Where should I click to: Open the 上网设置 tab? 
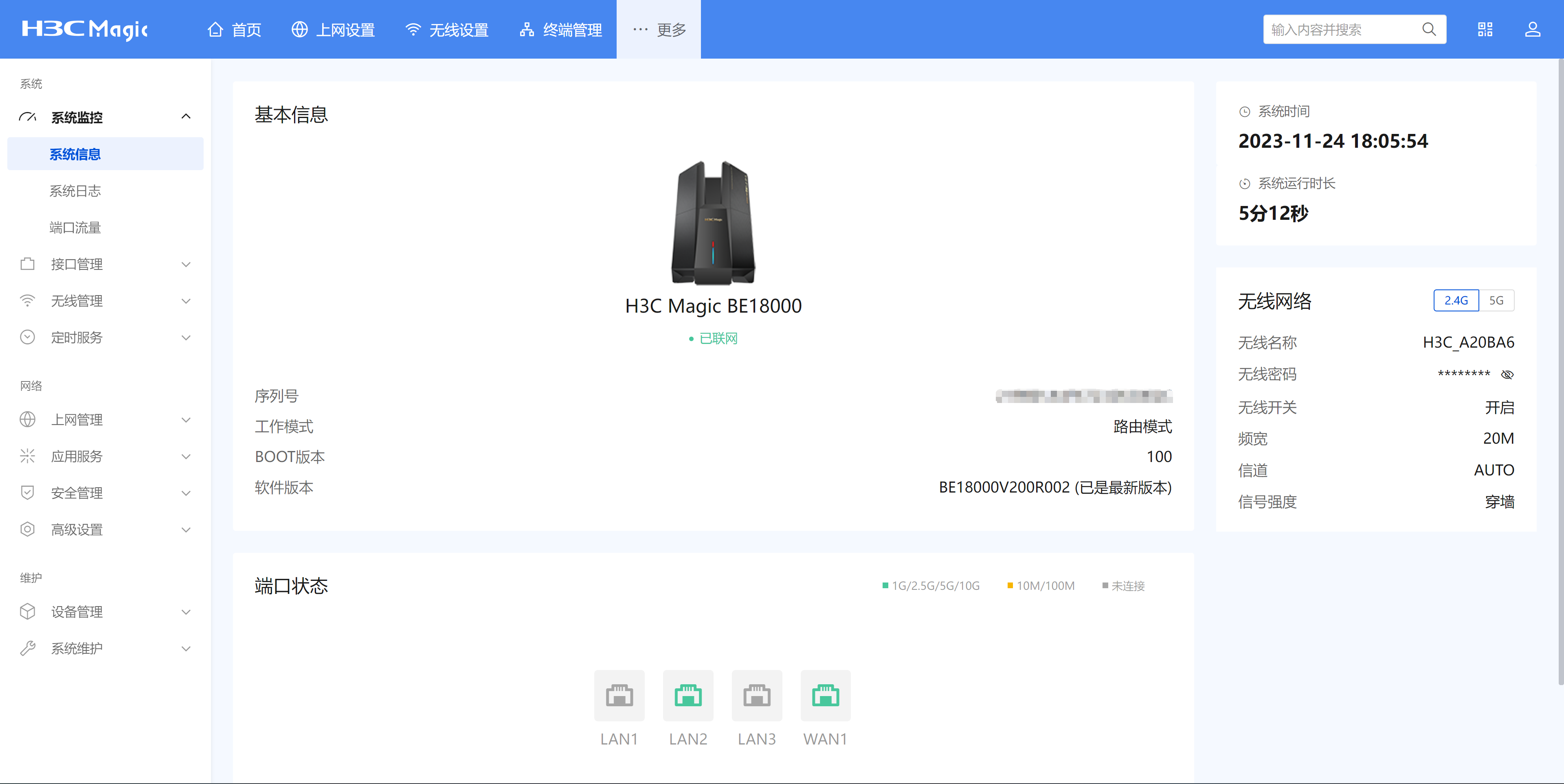pos(333,29)
